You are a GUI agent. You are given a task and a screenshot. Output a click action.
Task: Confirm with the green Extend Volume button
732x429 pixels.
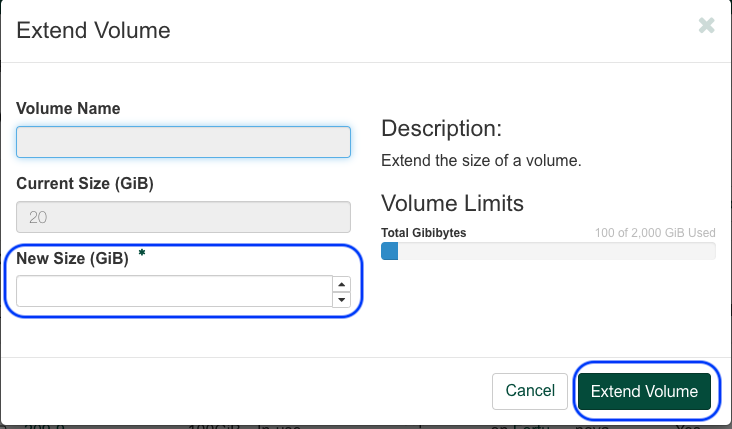(644, 391)
